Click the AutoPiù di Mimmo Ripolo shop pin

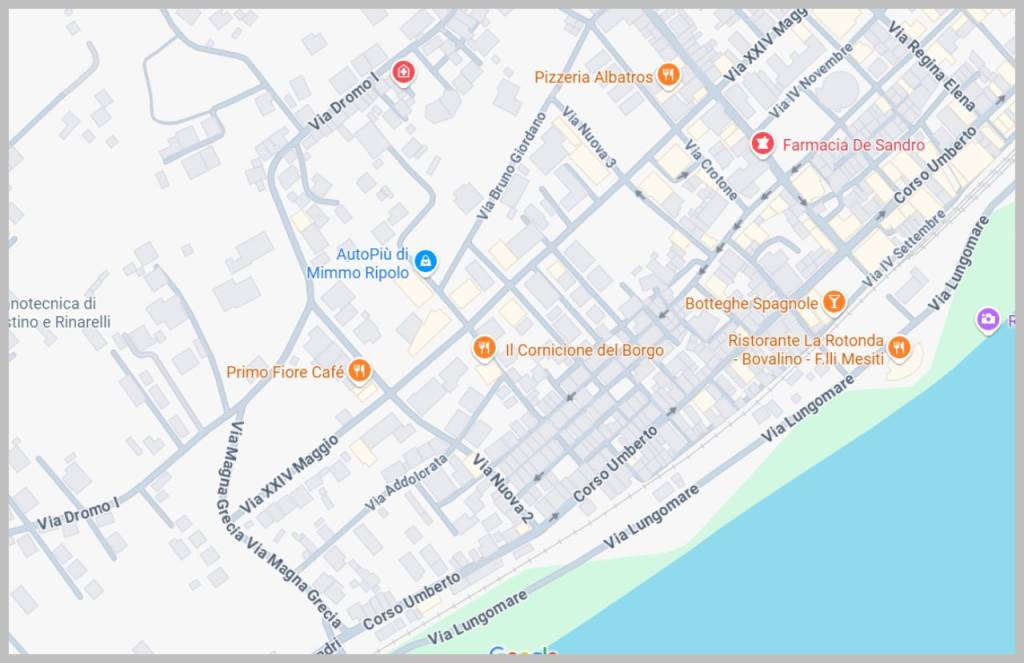click(426, 261)
